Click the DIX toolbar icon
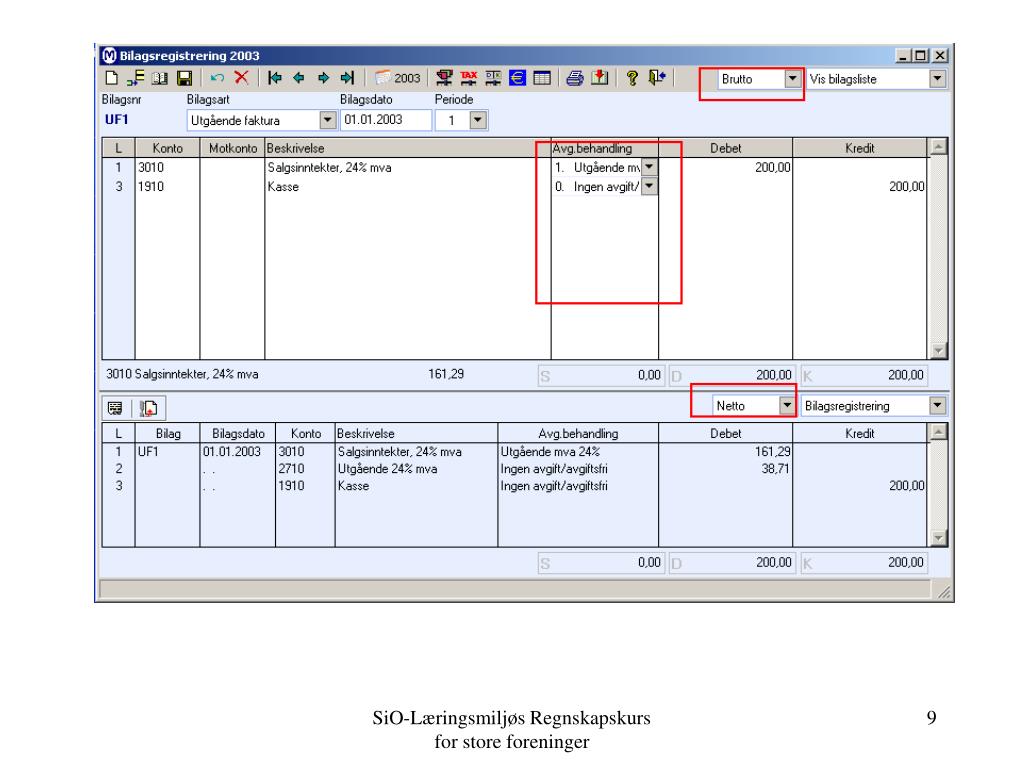The image size is (1024, 768). click(493, 78)
